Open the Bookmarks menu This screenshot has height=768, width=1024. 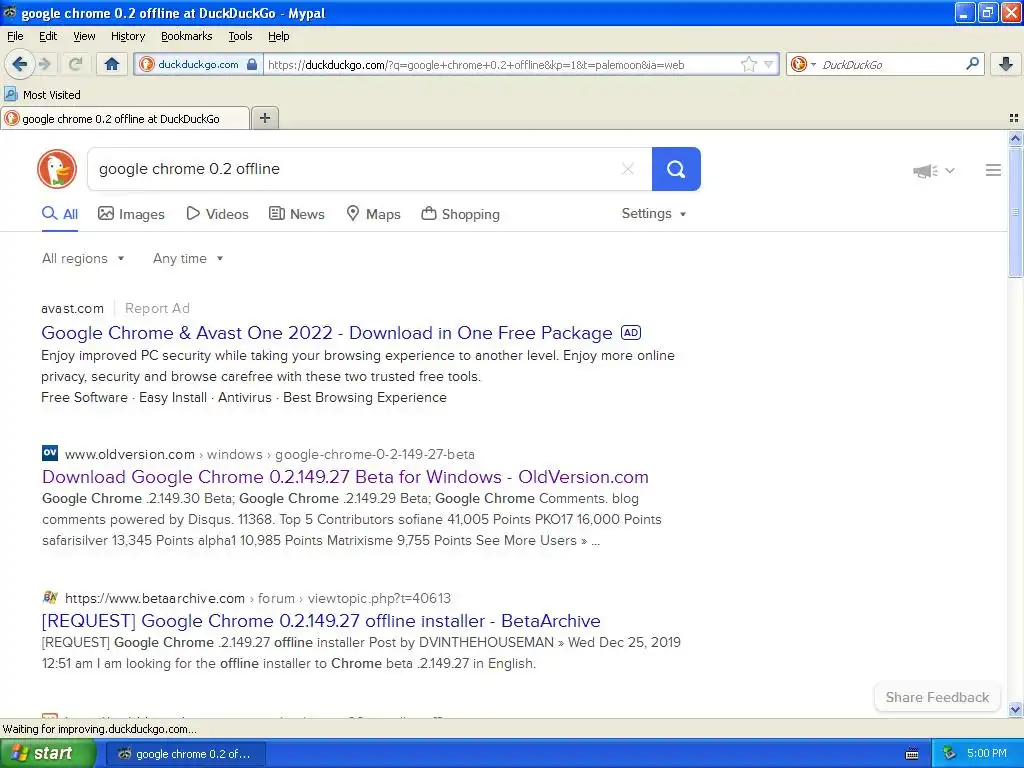point(186,36)
